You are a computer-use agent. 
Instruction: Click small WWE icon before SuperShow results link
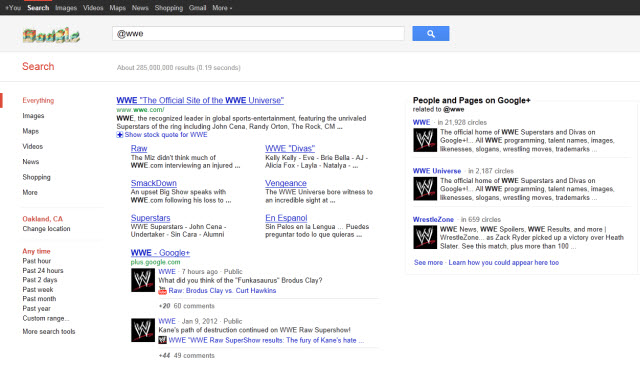[x=162, y=340]
